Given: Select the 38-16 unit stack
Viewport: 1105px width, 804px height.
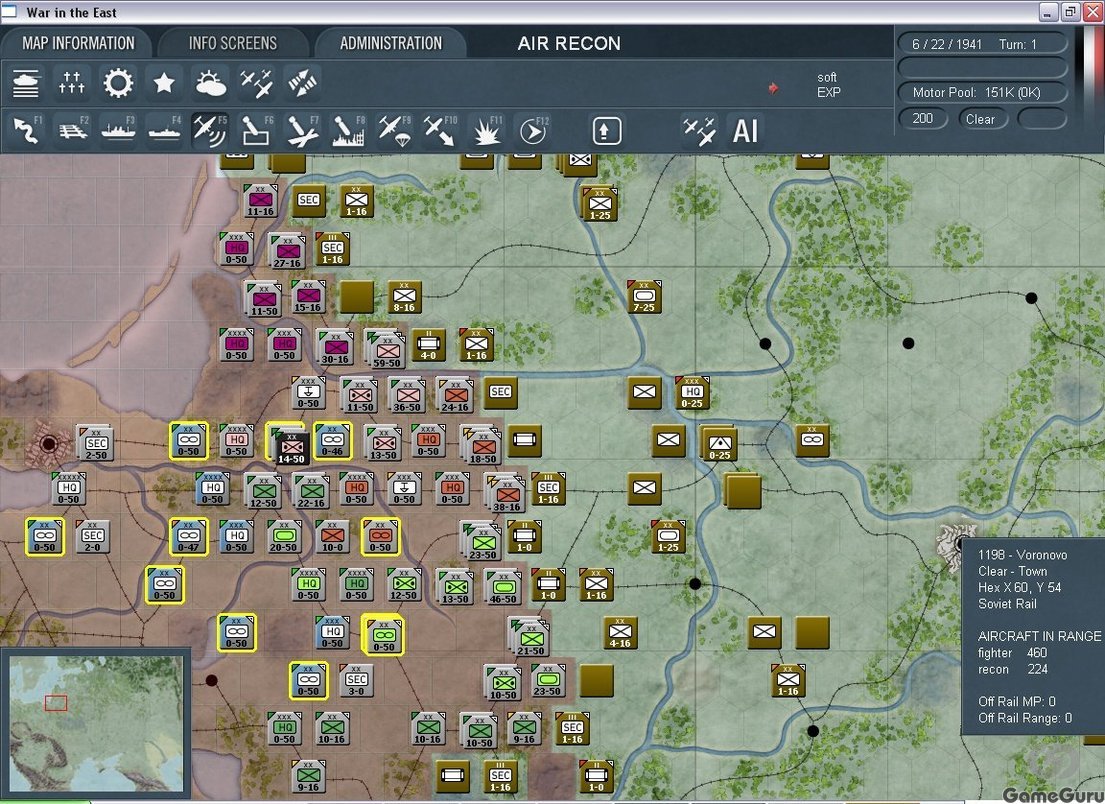Looking at the screenshot, I should [506, 493].
